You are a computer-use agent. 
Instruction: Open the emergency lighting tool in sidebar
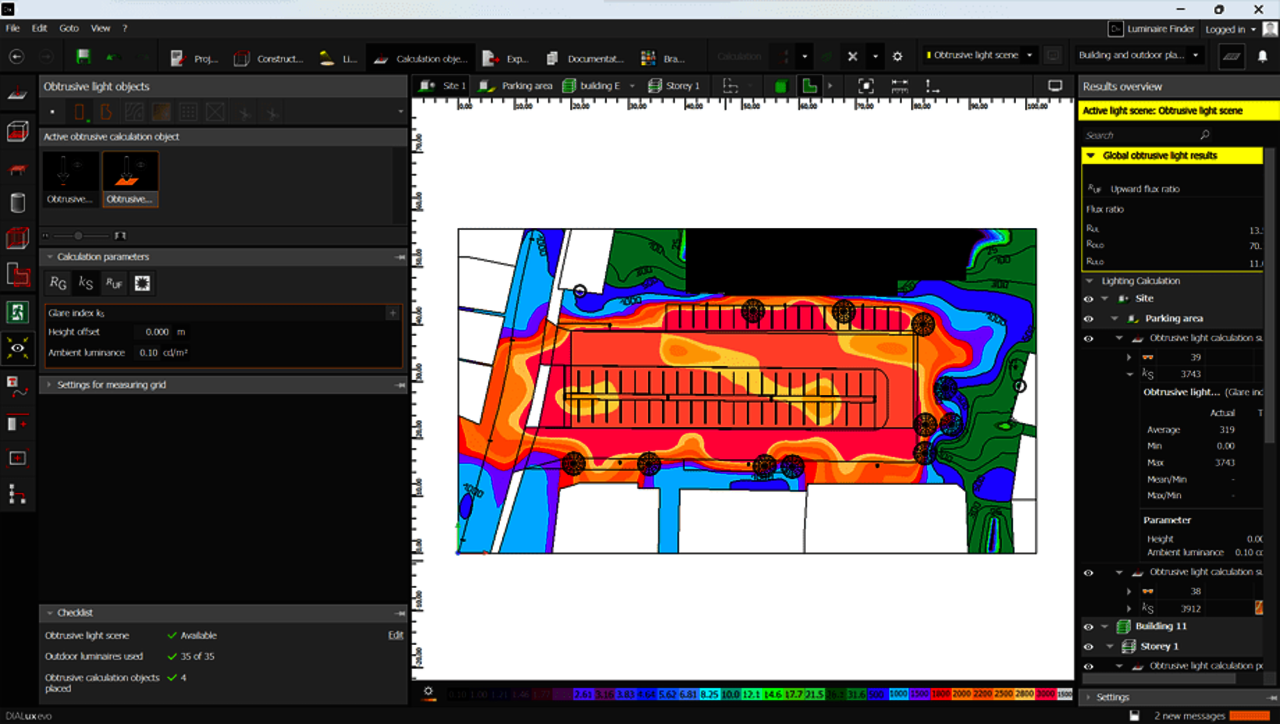coord(17,311)
